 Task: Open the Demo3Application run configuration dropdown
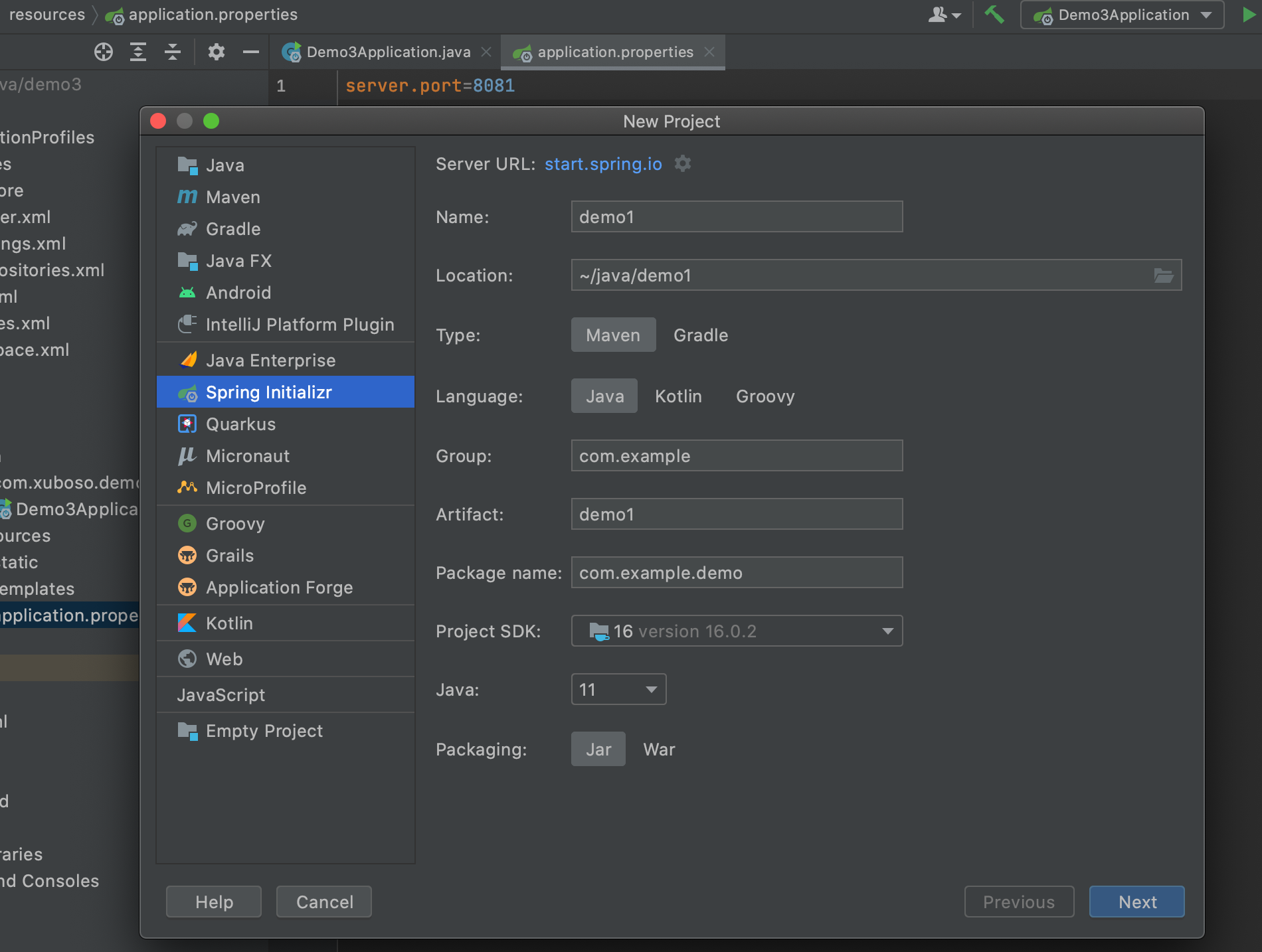(x=1122, y=15)
